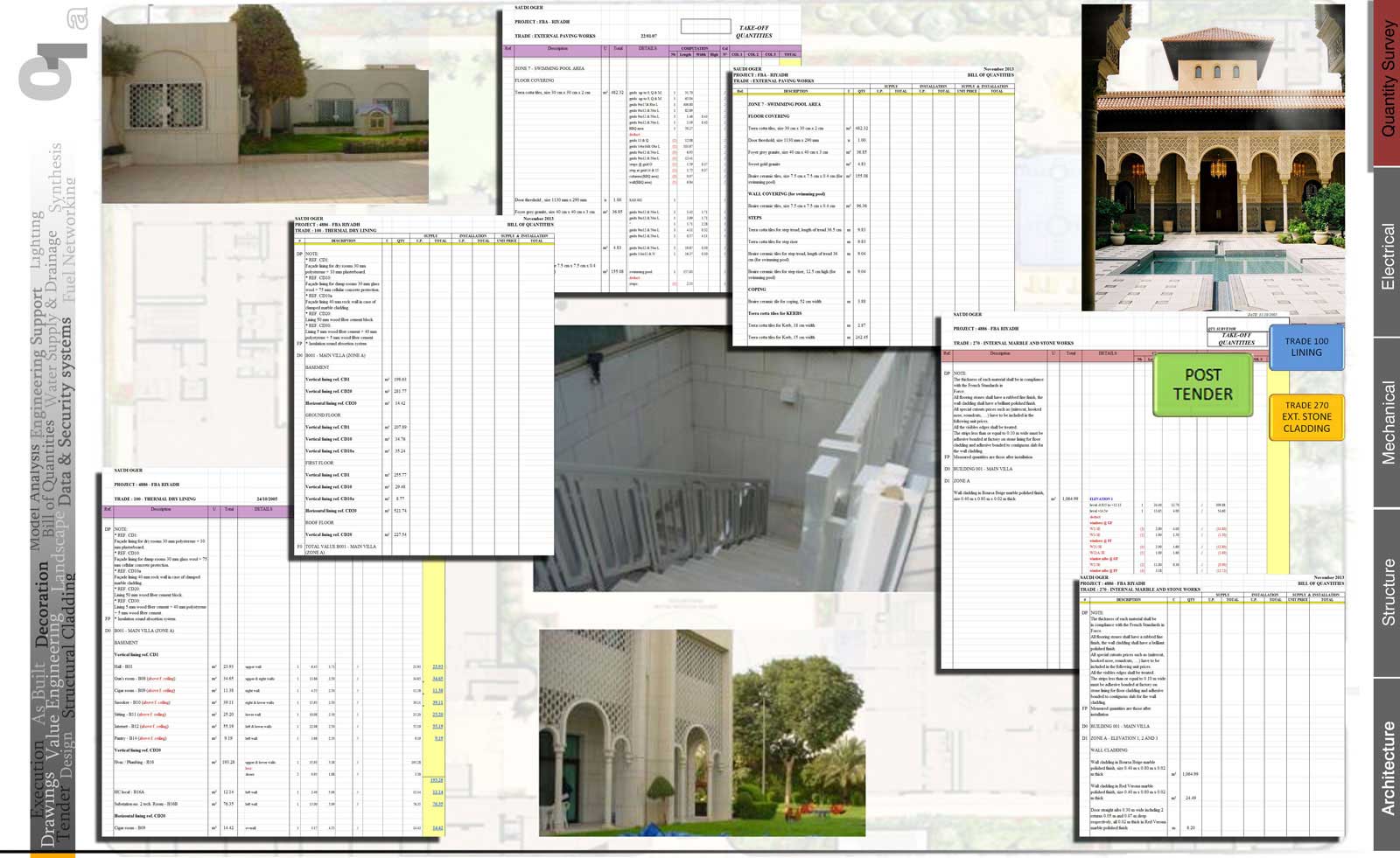
Task: Click the green POST TENDER button
Action: [1202, 385]
